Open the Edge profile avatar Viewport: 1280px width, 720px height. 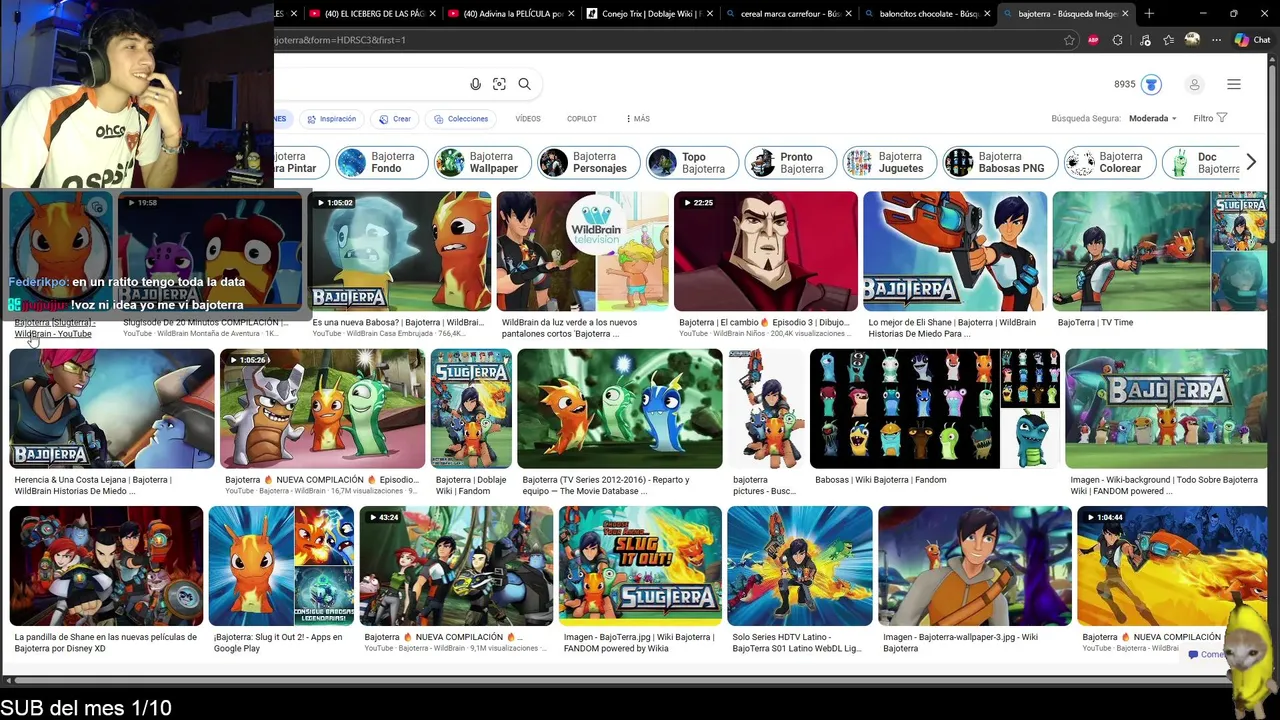click(x=1192, y=40)
